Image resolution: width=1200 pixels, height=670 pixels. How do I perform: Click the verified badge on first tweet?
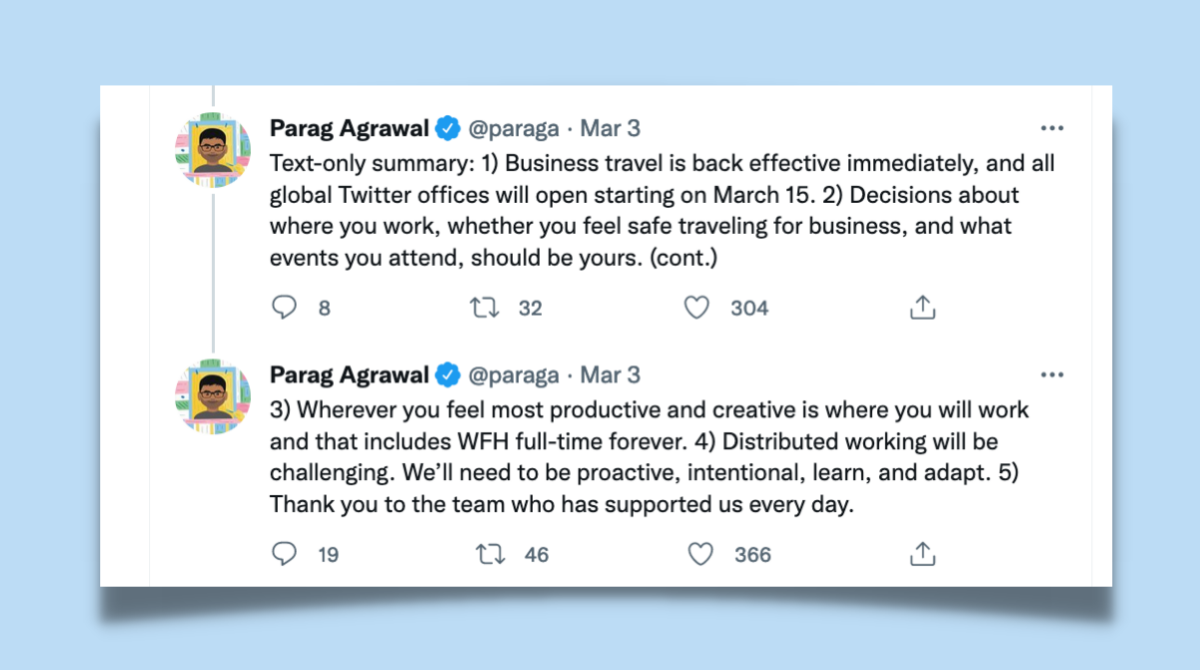[x=448, y=129]
